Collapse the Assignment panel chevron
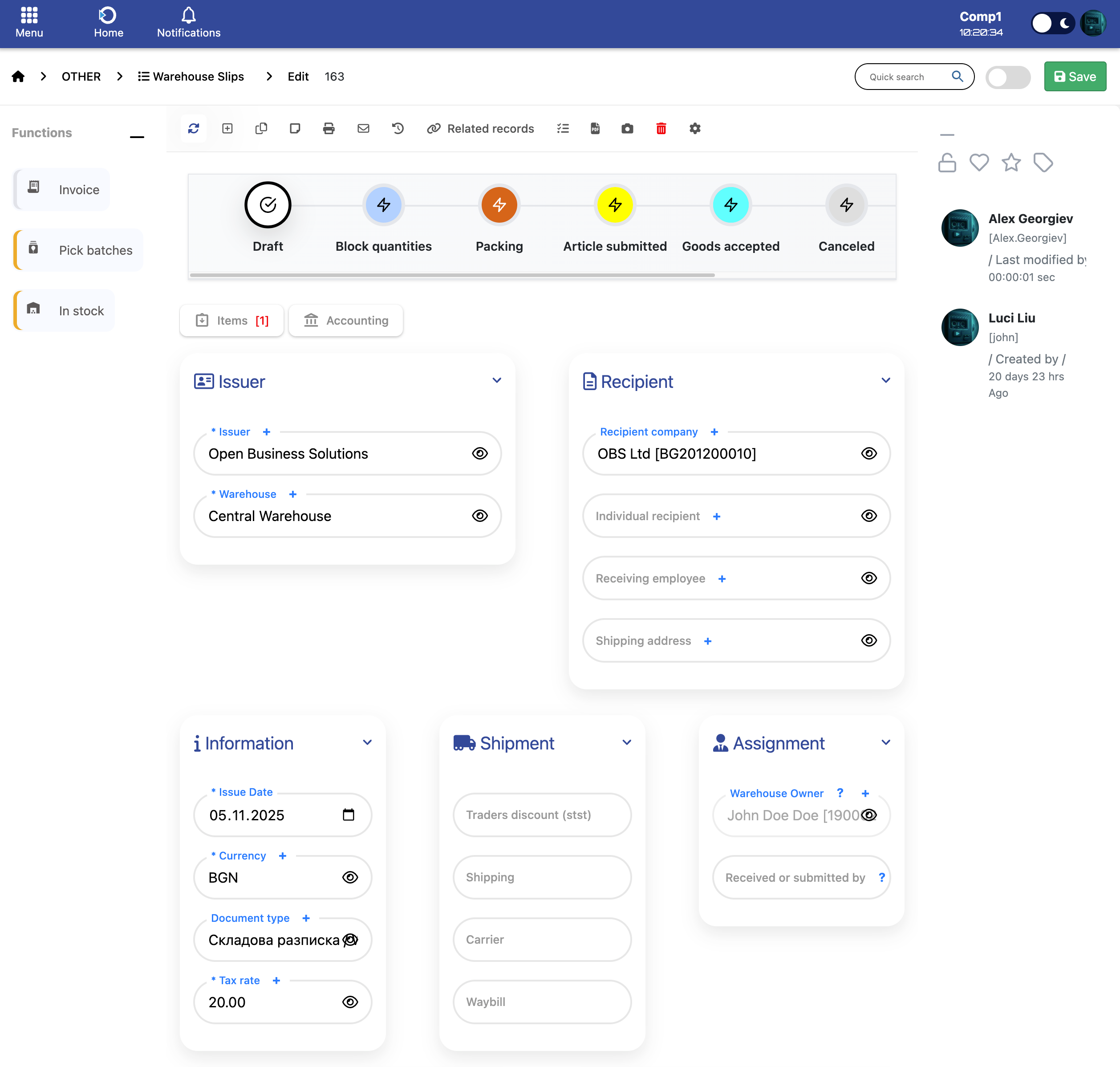Image resolution: width=1120 pixels, height=1067 pixels. (x=885, y=743)
